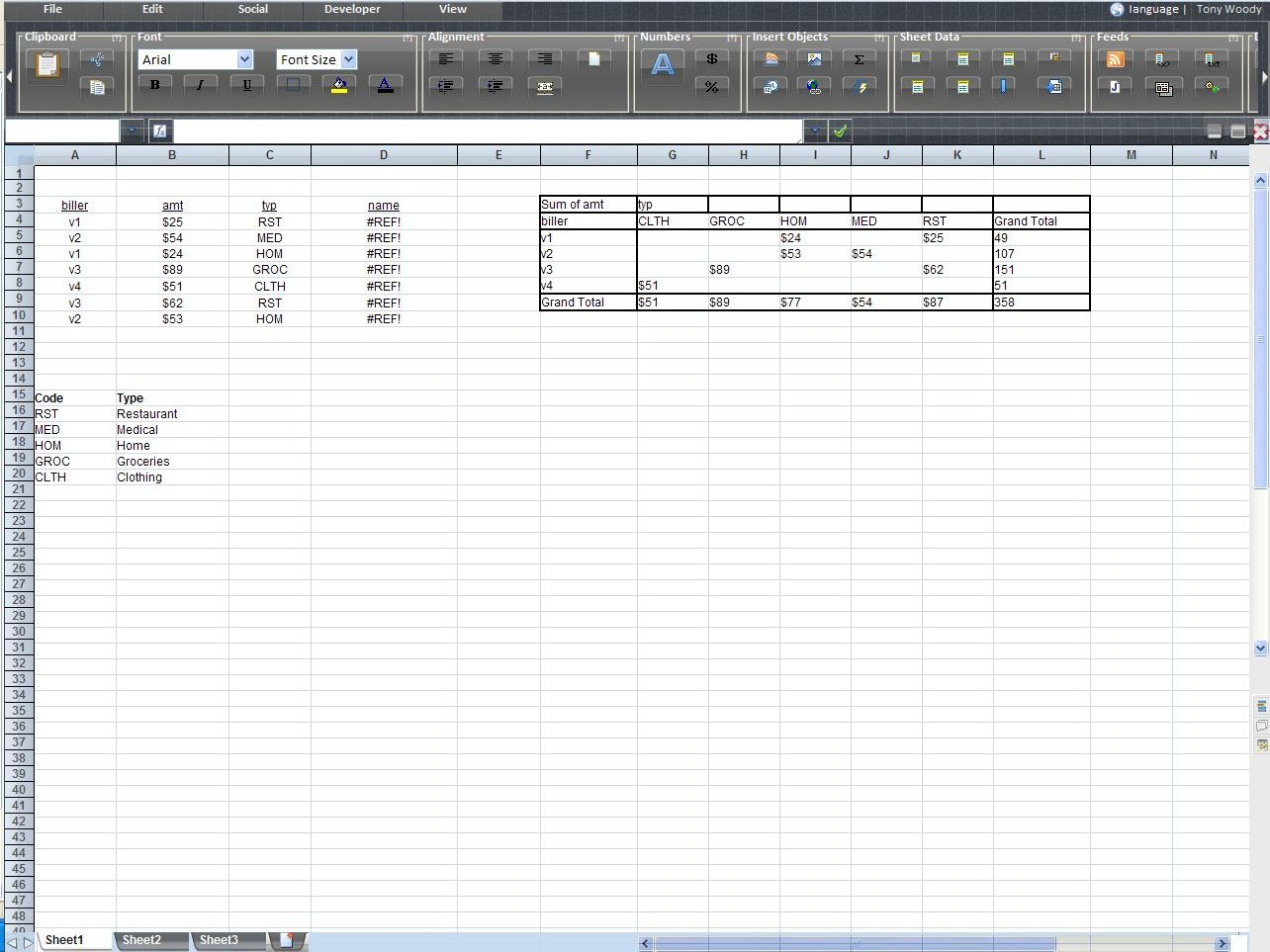
Task: Click the RSS feed icon
Action: click(x=1115, y=59)
